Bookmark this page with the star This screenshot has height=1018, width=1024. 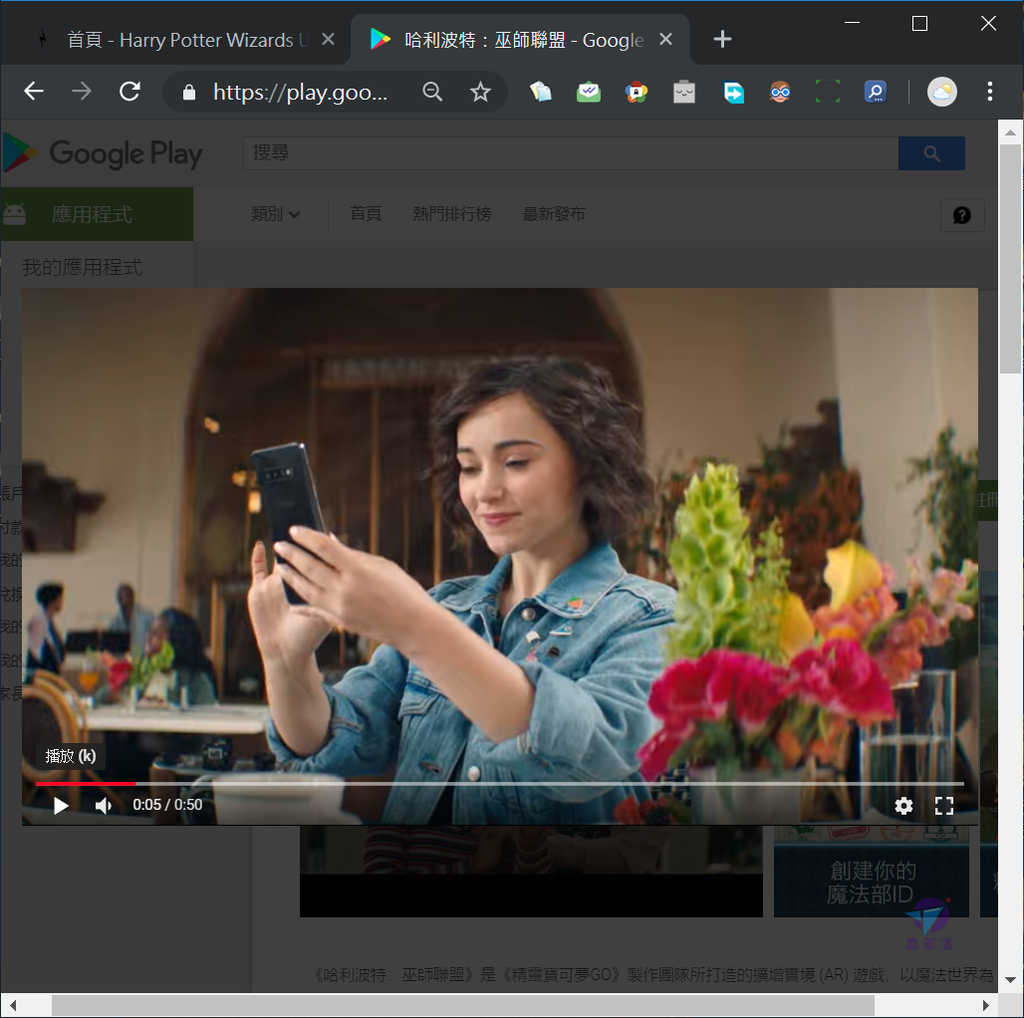click(480, 91)
